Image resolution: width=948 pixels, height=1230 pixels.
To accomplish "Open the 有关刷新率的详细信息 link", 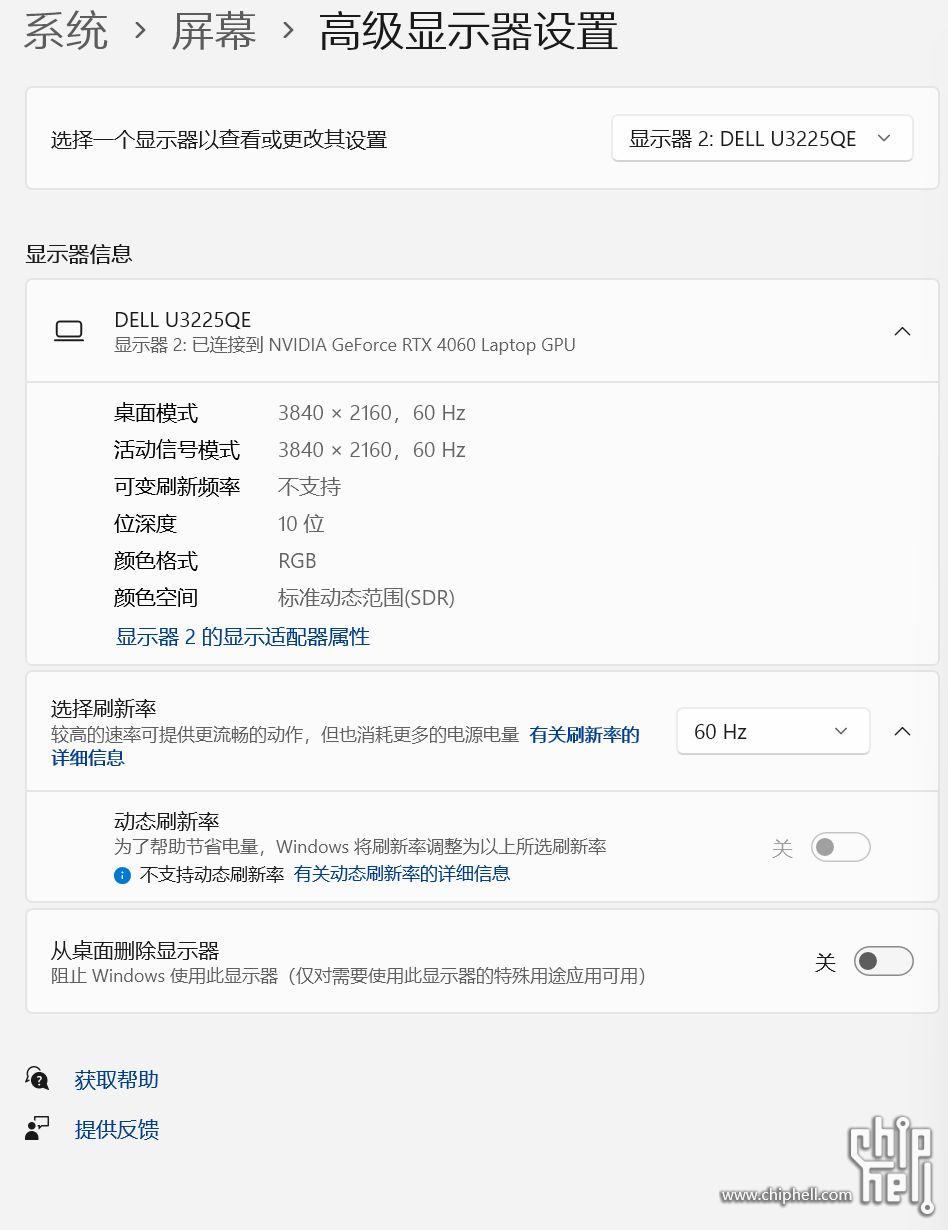I will pos(584,735).
